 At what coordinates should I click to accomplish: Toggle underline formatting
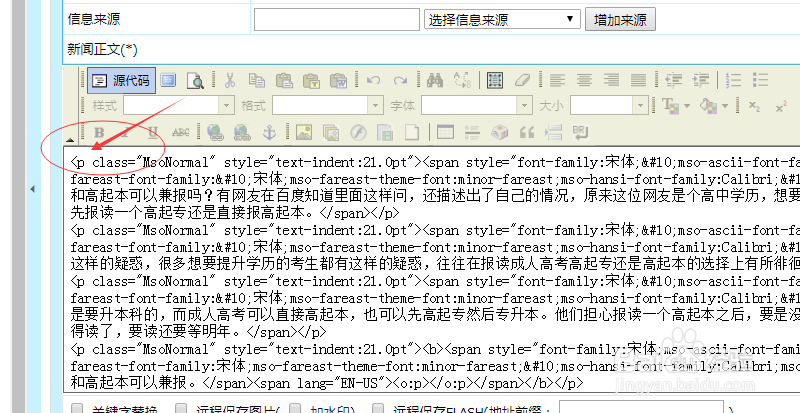coord(152,133)
